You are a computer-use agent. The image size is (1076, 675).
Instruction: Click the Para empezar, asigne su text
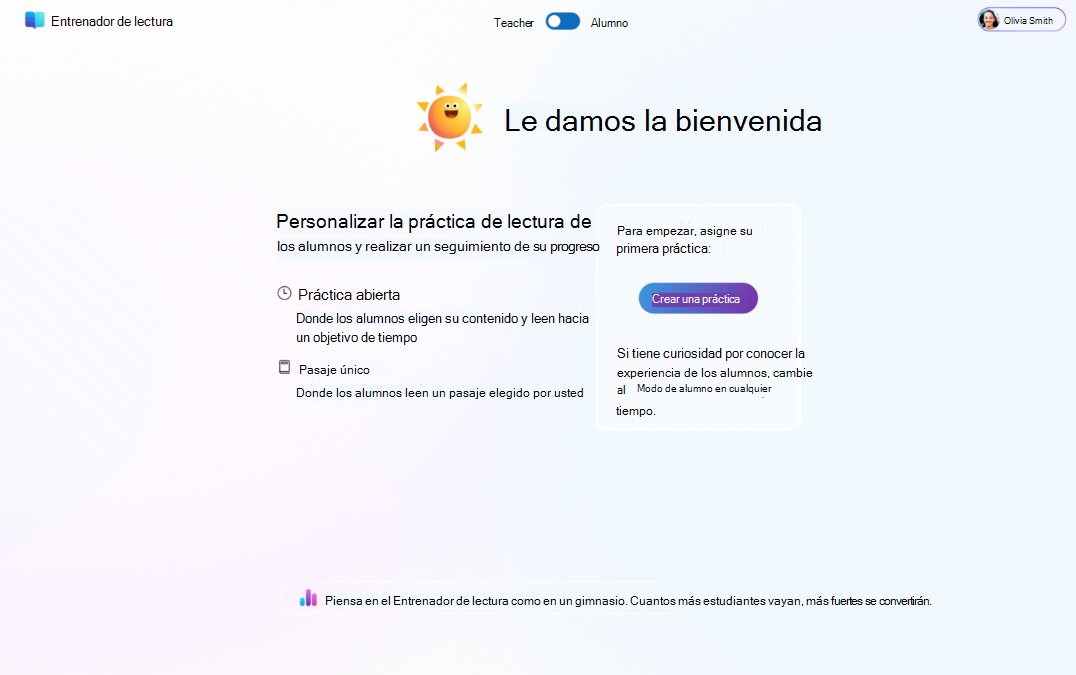point(684,231)
